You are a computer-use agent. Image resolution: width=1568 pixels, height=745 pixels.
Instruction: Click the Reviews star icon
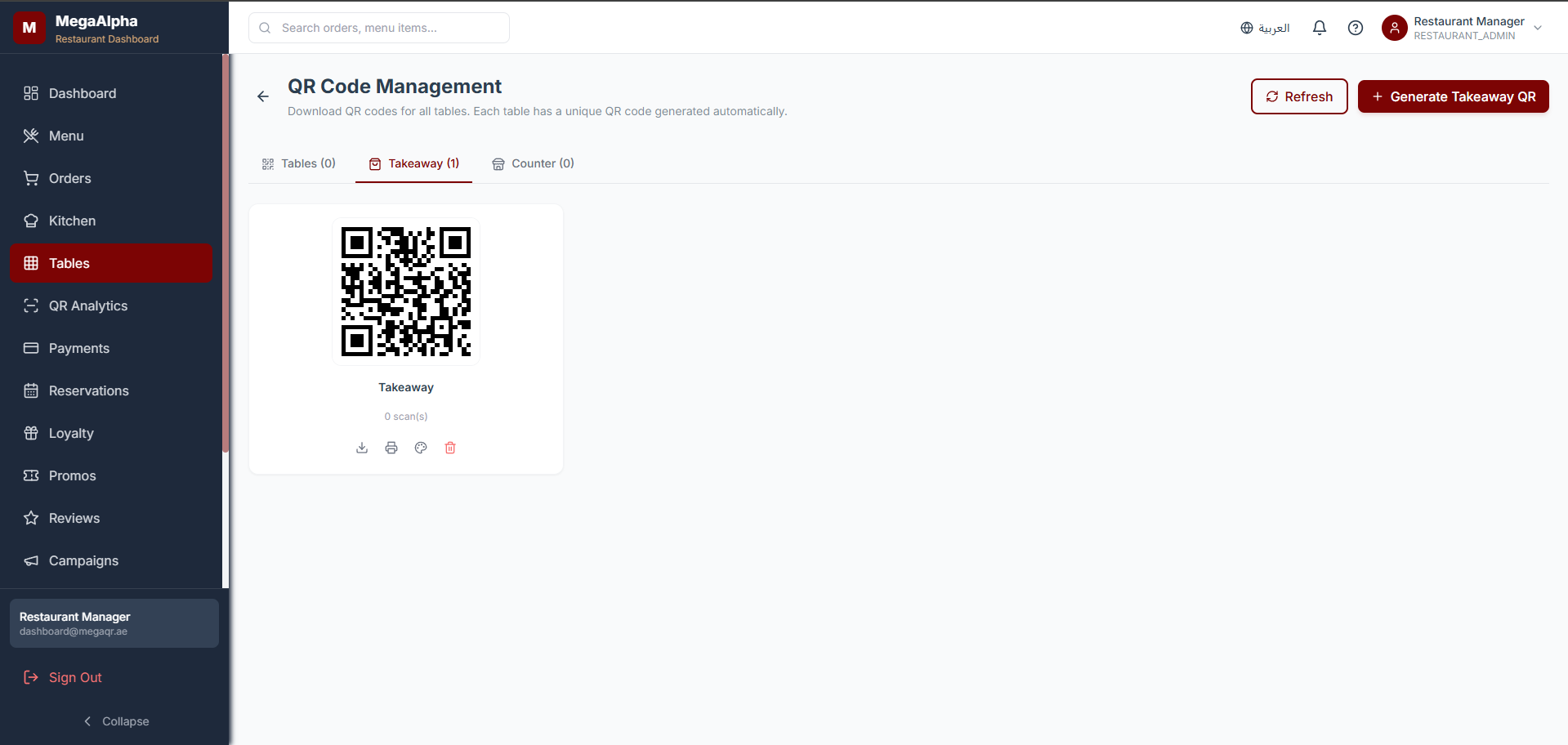click(31, 518)
